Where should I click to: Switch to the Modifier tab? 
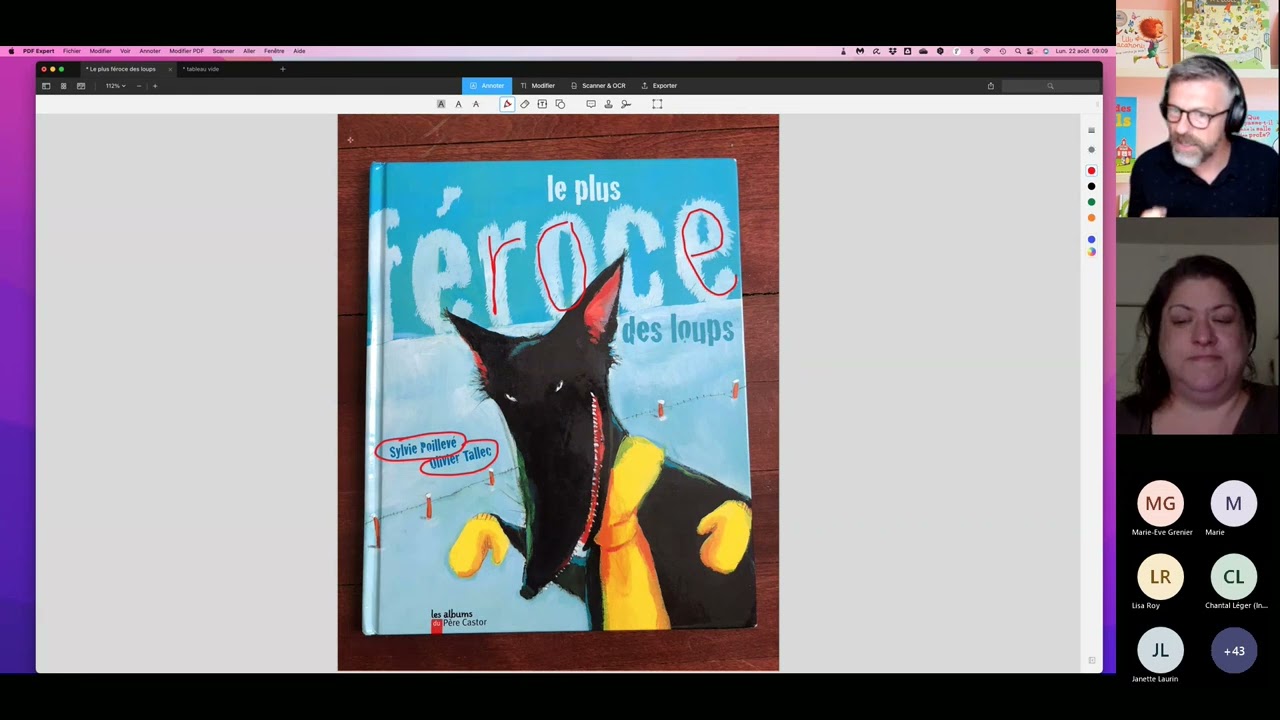point(538,86)
